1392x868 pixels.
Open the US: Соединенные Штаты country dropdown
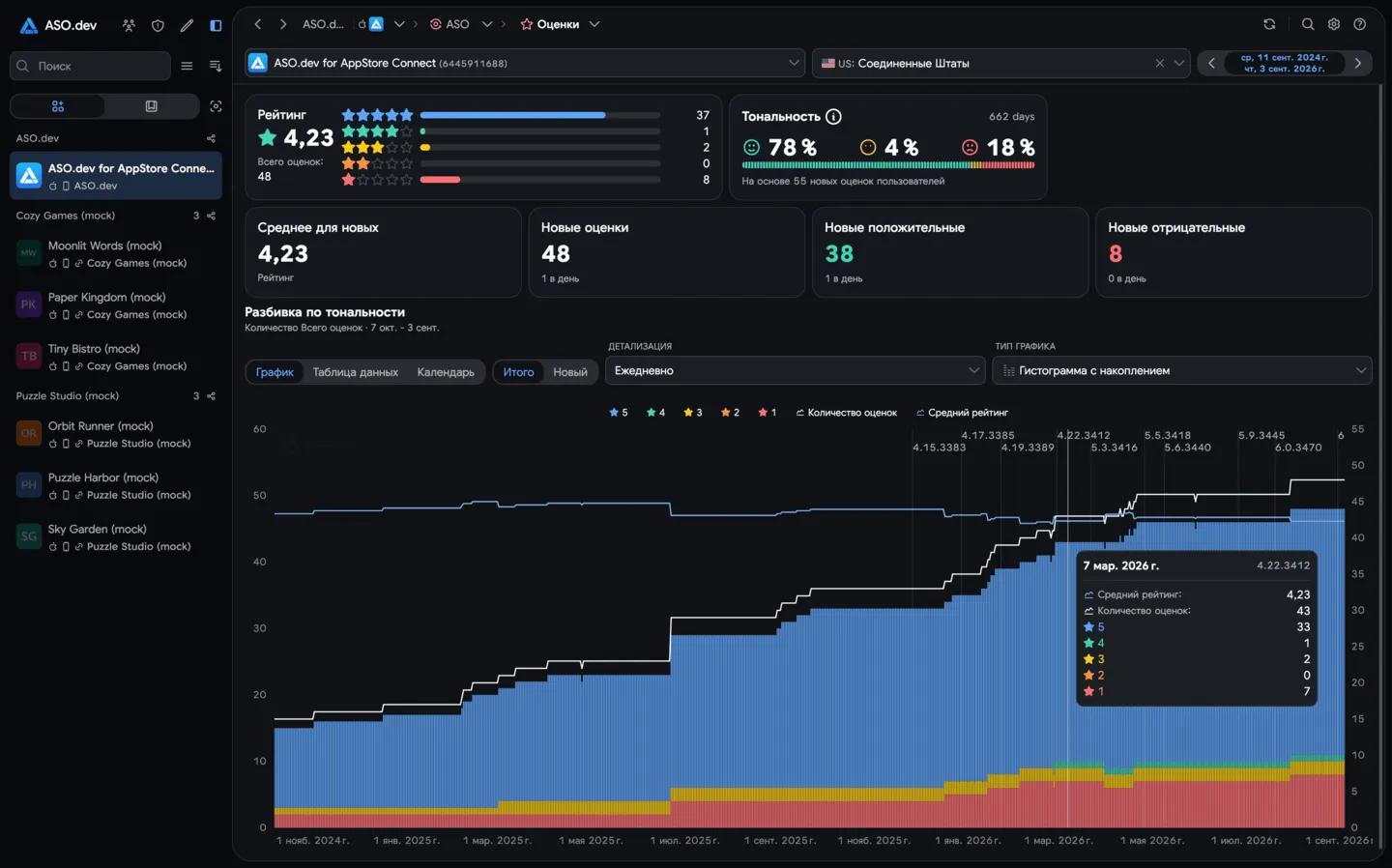coord(1000,63)
